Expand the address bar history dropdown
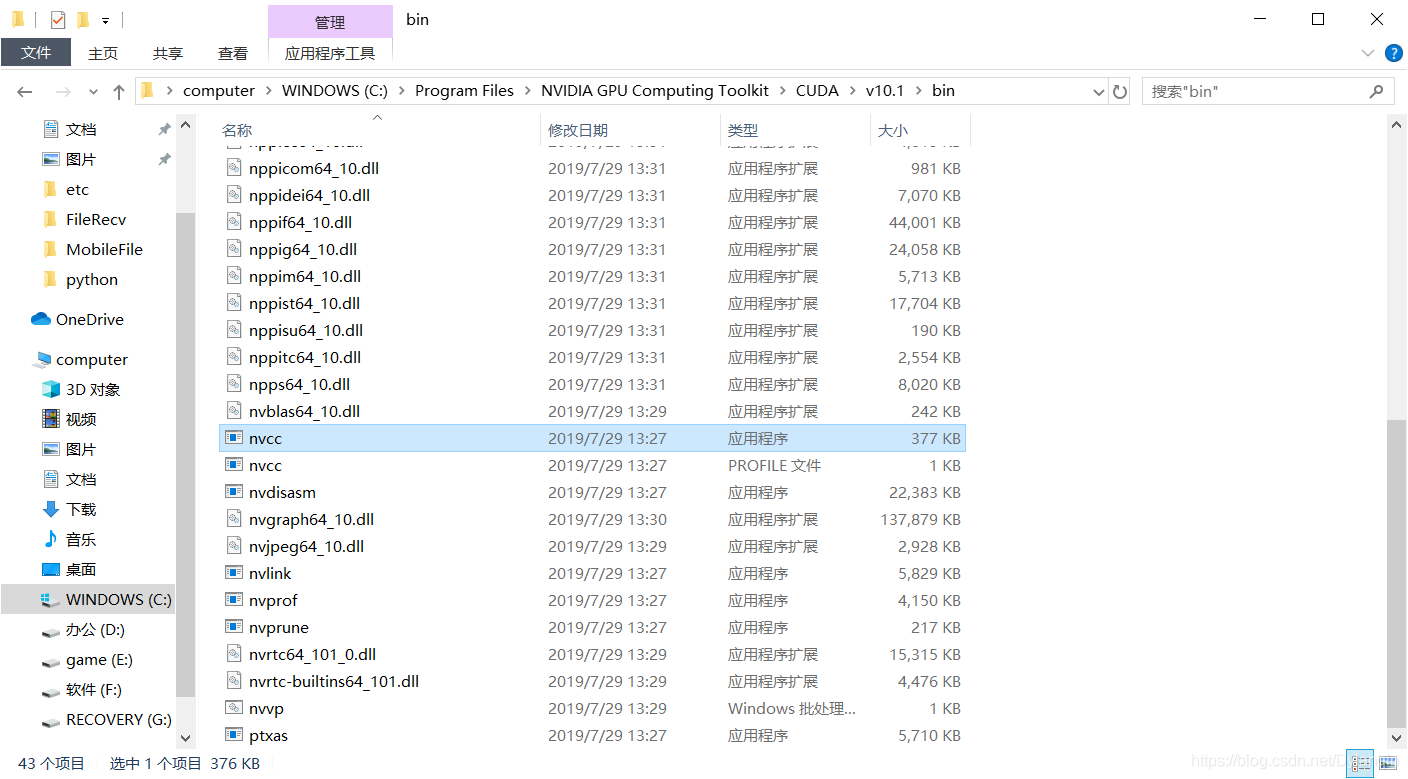 pos(1099,91)
